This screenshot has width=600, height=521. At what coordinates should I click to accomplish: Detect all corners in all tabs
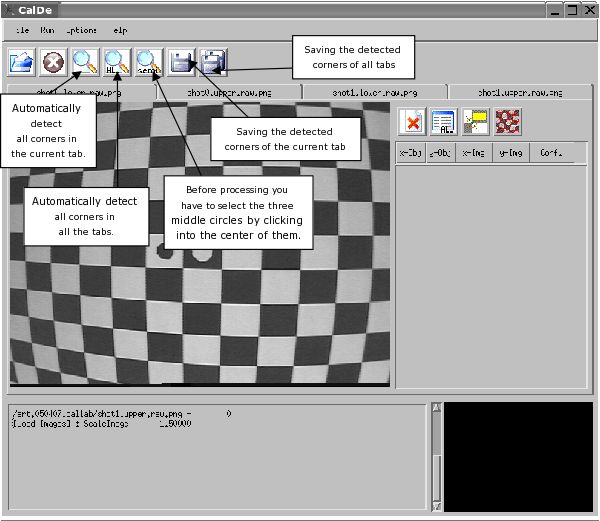(117, 62)
